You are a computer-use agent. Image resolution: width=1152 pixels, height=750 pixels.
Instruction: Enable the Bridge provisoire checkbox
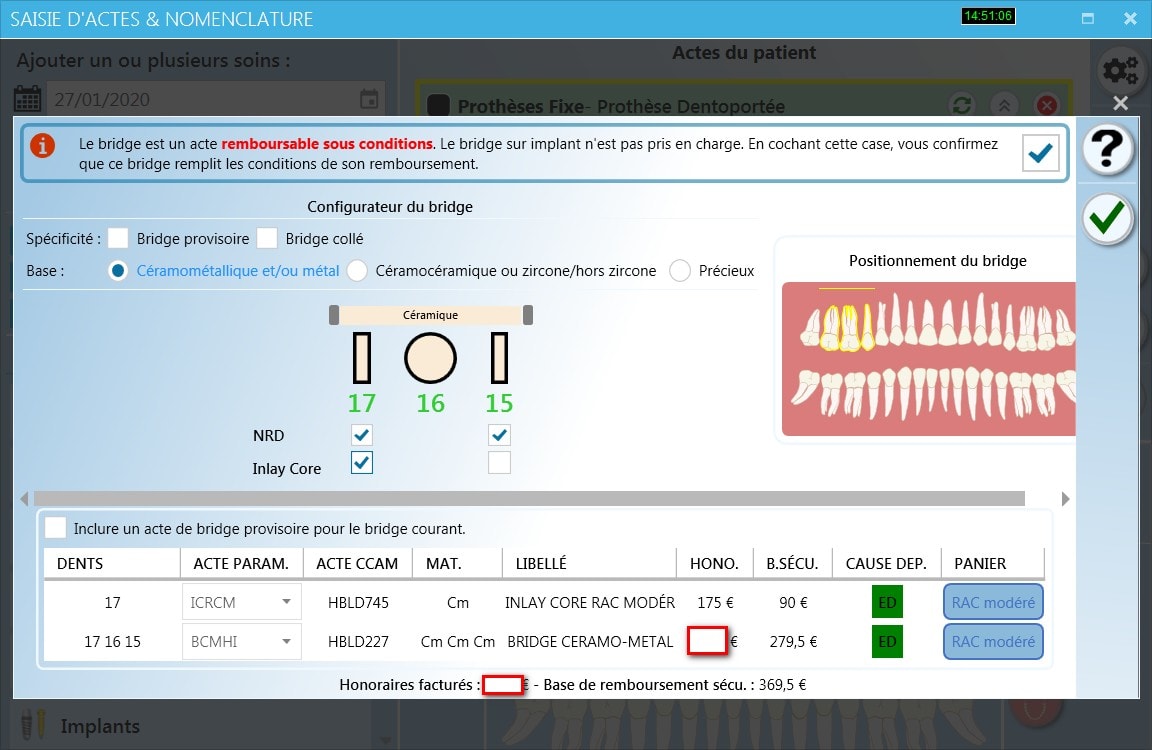pos(119,239)
